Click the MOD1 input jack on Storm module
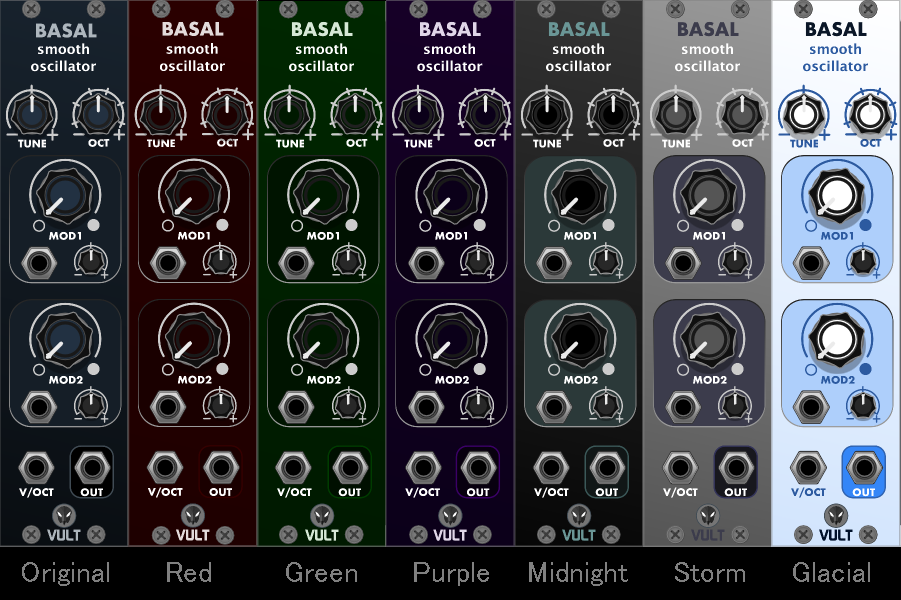This screenshot has width=901, height=600. click(683, 263)
